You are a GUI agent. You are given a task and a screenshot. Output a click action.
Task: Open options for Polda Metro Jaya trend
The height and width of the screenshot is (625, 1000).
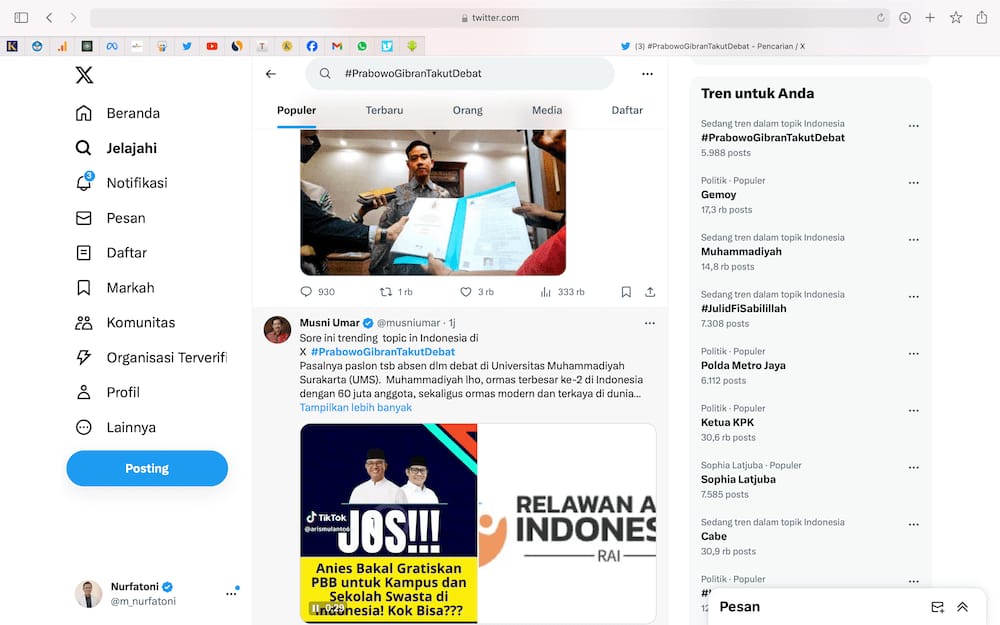click(x=914, y=354)
